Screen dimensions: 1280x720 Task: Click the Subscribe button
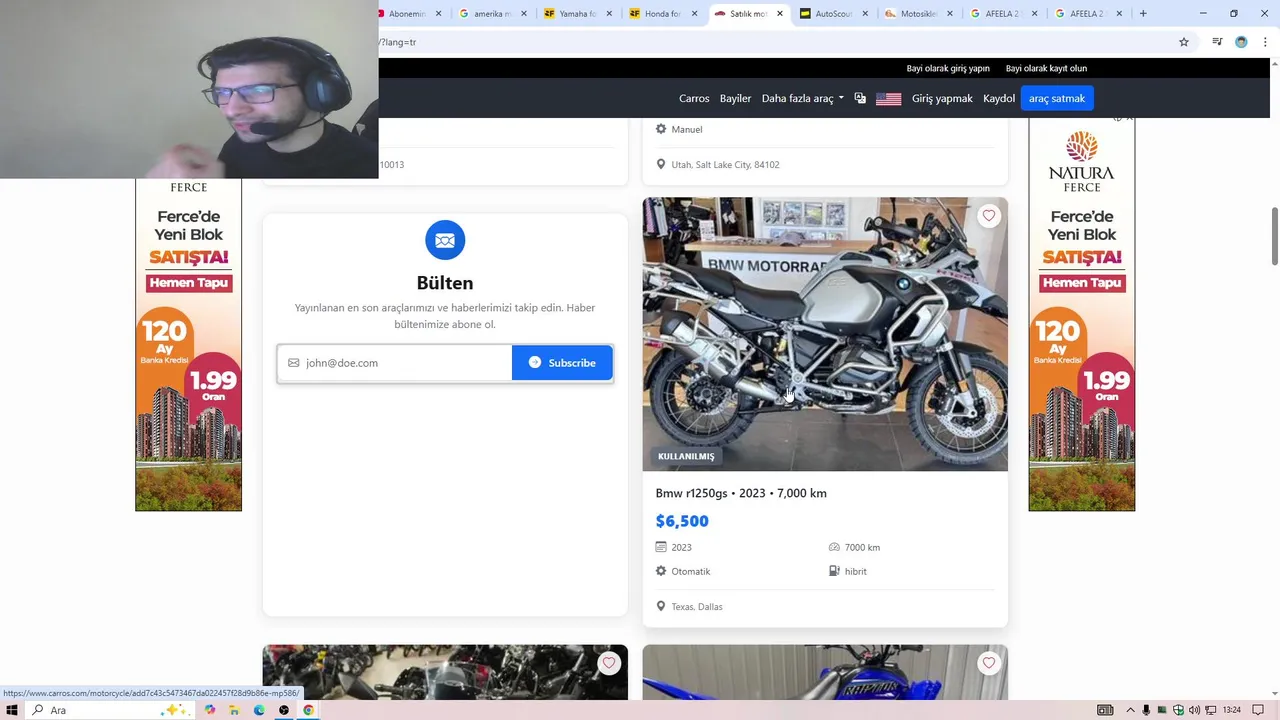coord(562,363)
